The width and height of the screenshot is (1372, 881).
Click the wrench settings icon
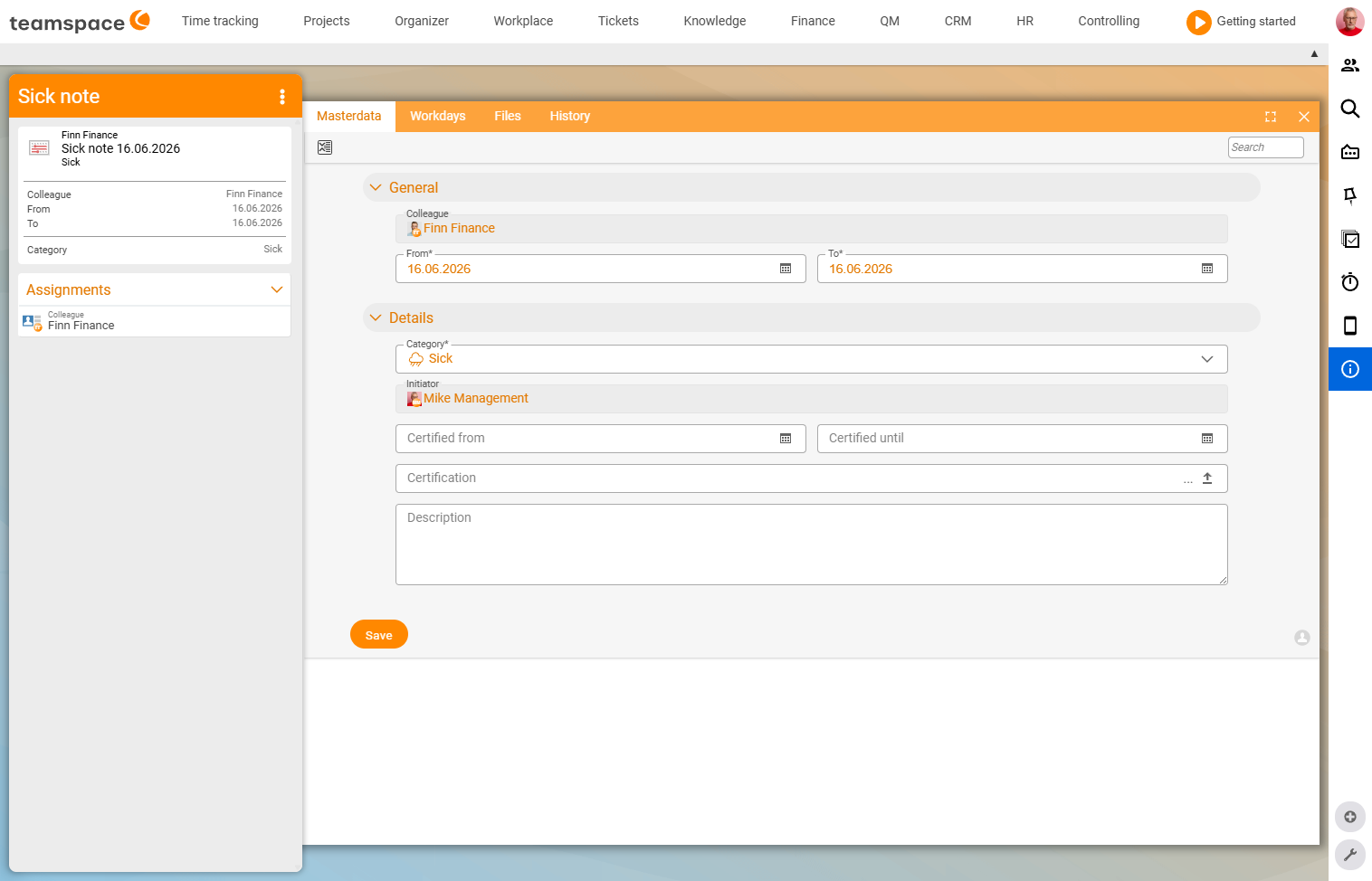point(1350,855)
